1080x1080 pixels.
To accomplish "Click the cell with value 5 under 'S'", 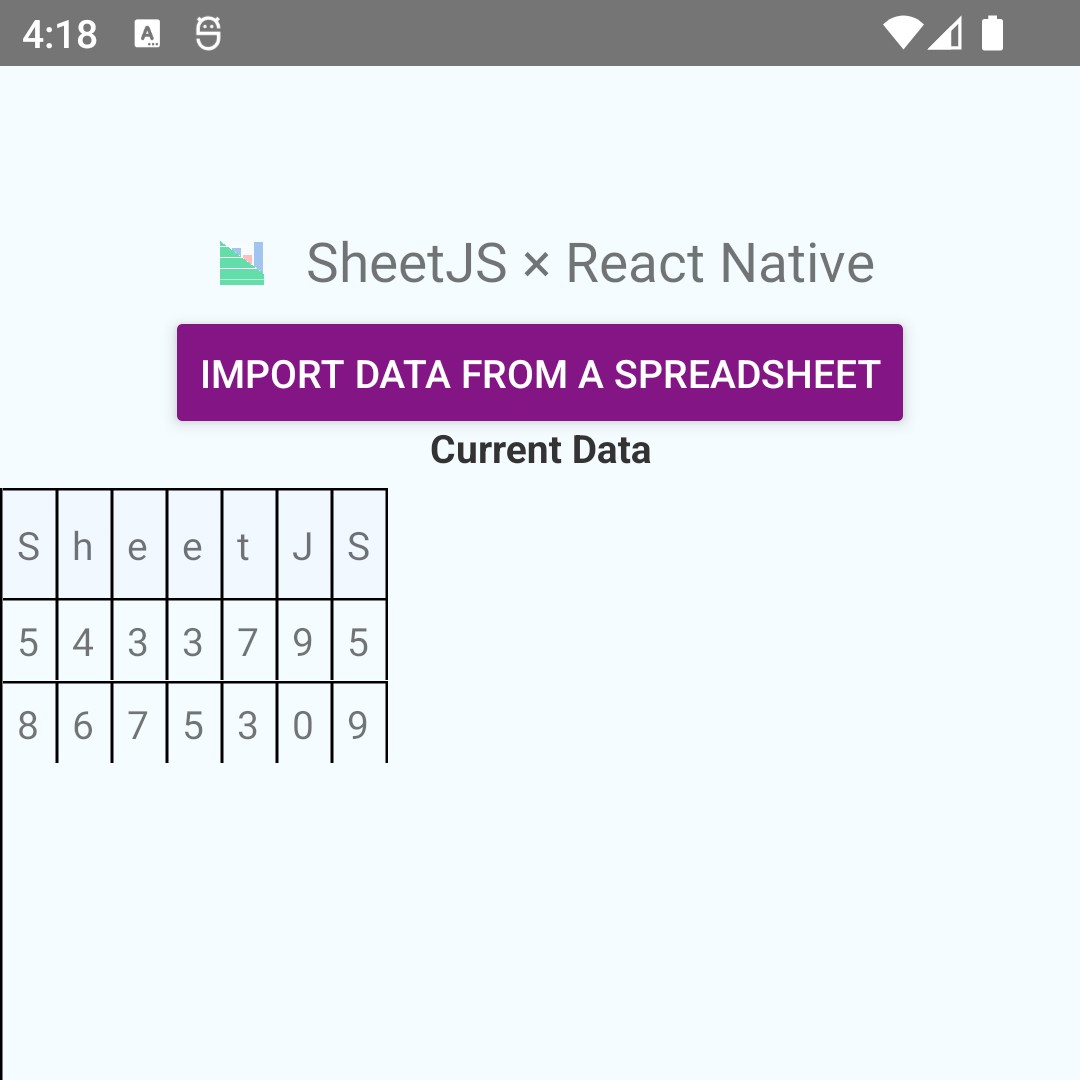I will (28, 642).
